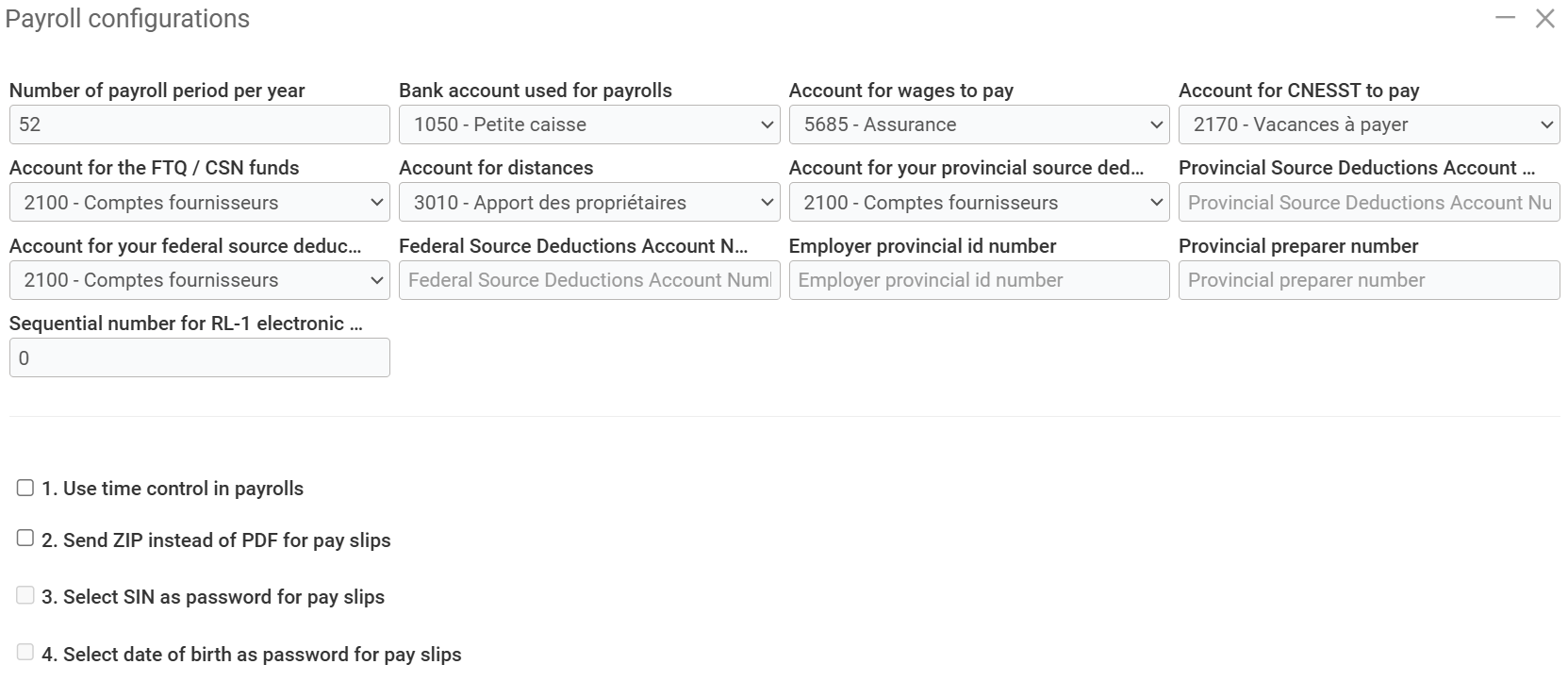Select the RL-1 sequential number field
This screenshot has width=1568, height=681.
point(199,358)
